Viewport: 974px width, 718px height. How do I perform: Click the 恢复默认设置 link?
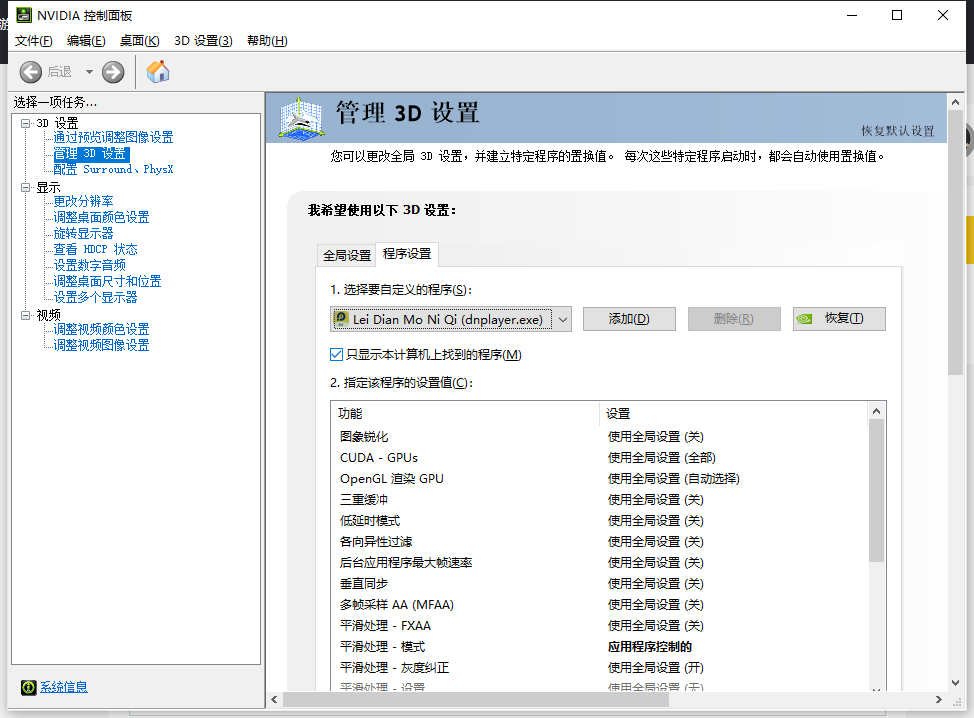click(897, 131)
